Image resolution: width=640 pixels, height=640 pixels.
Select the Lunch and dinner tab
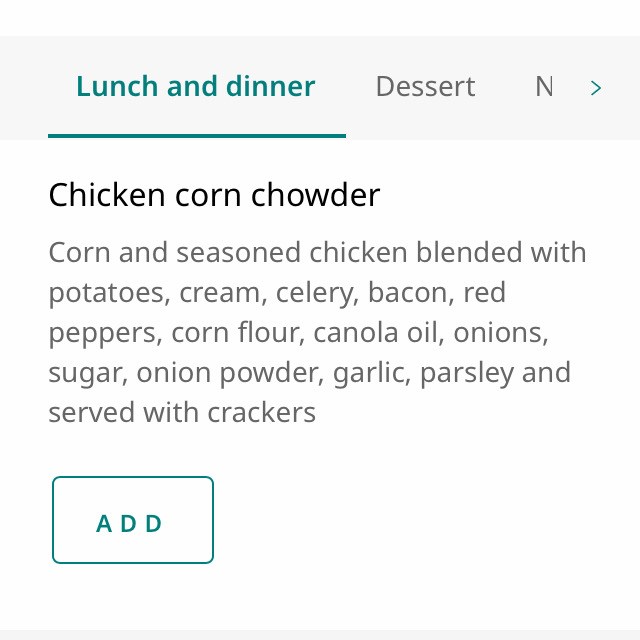(196, 87)
